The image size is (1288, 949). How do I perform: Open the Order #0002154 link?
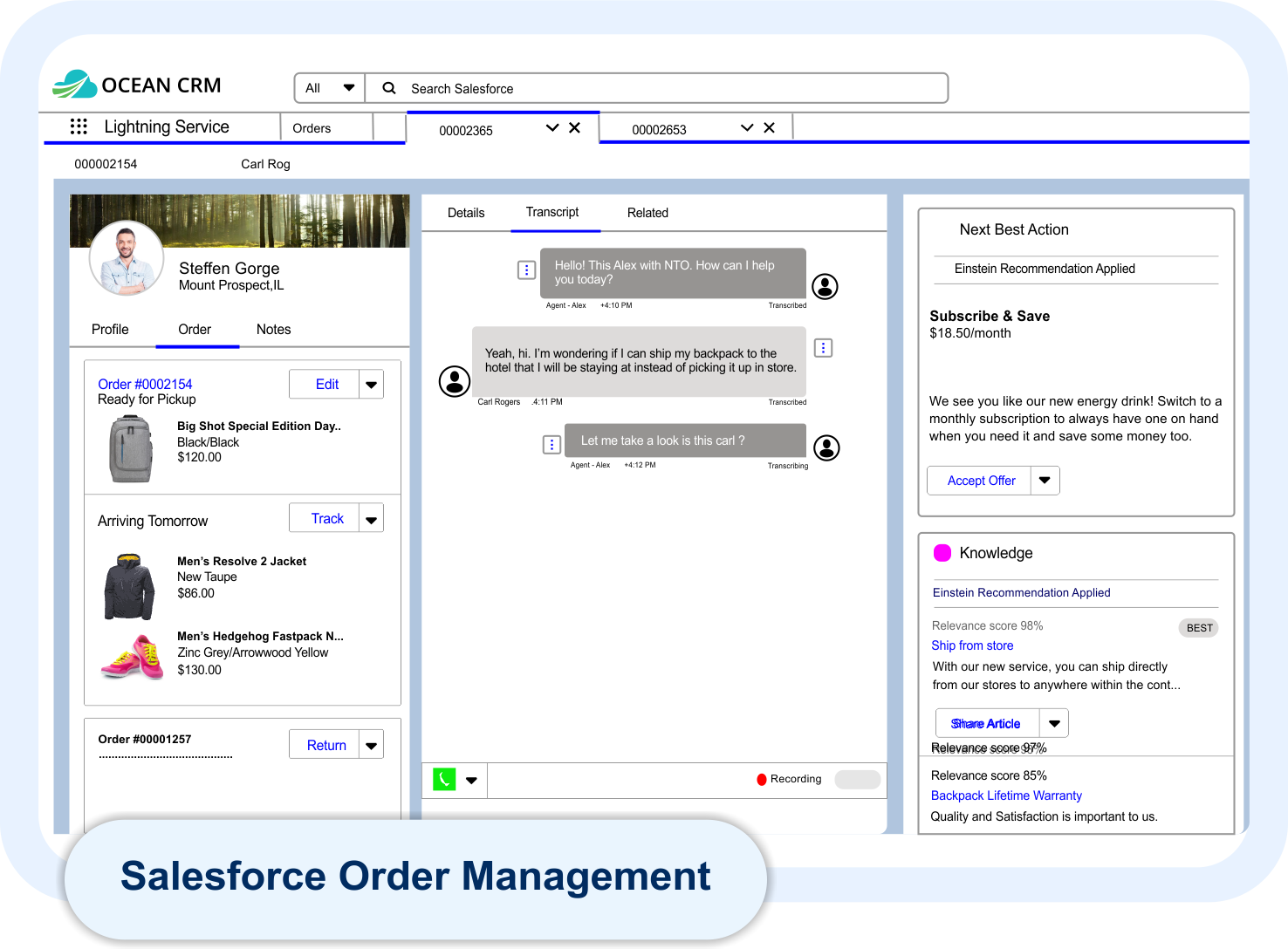pyautogui.click(x=145, y=384)
